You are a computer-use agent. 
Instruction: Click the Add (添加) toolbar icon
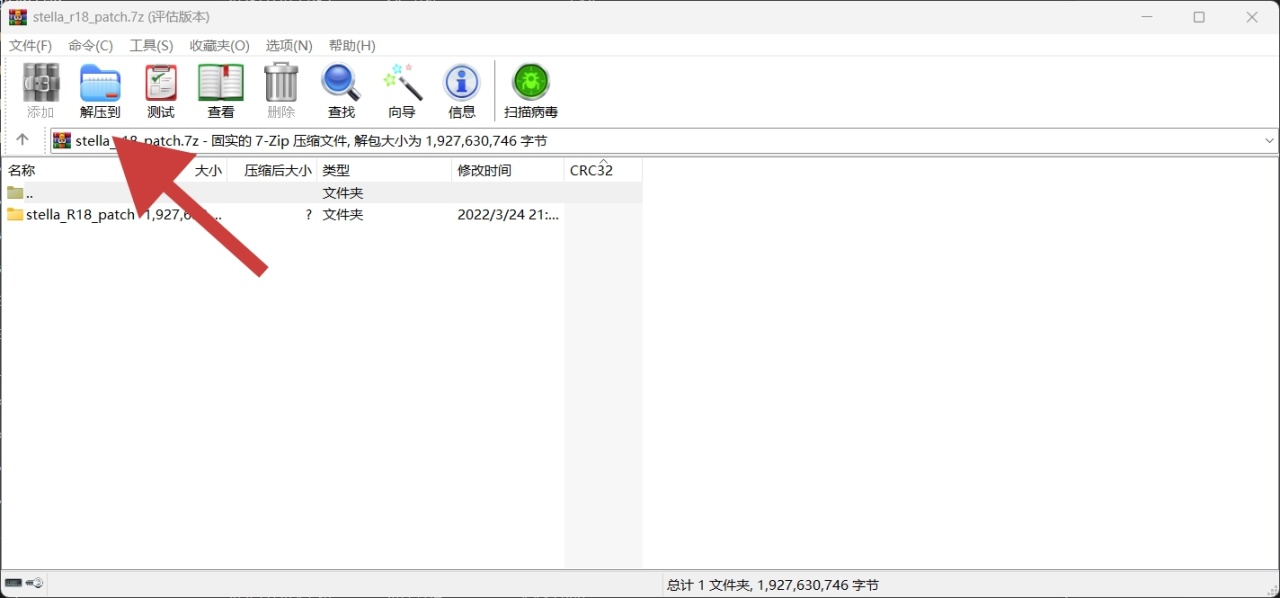pos(41,91)
